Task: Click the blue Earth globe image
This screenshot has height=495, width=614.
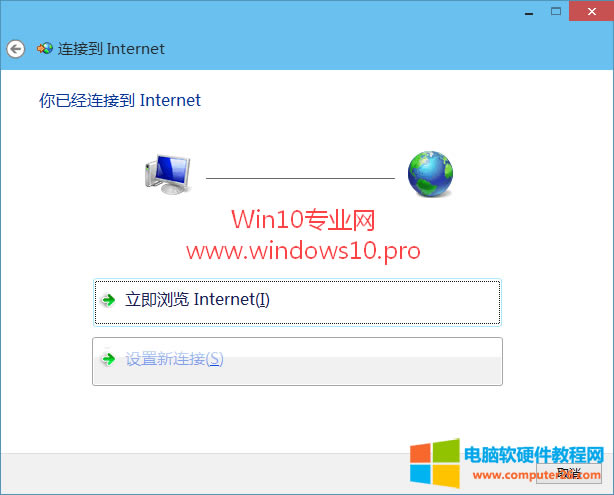Action: coord(430,173)
